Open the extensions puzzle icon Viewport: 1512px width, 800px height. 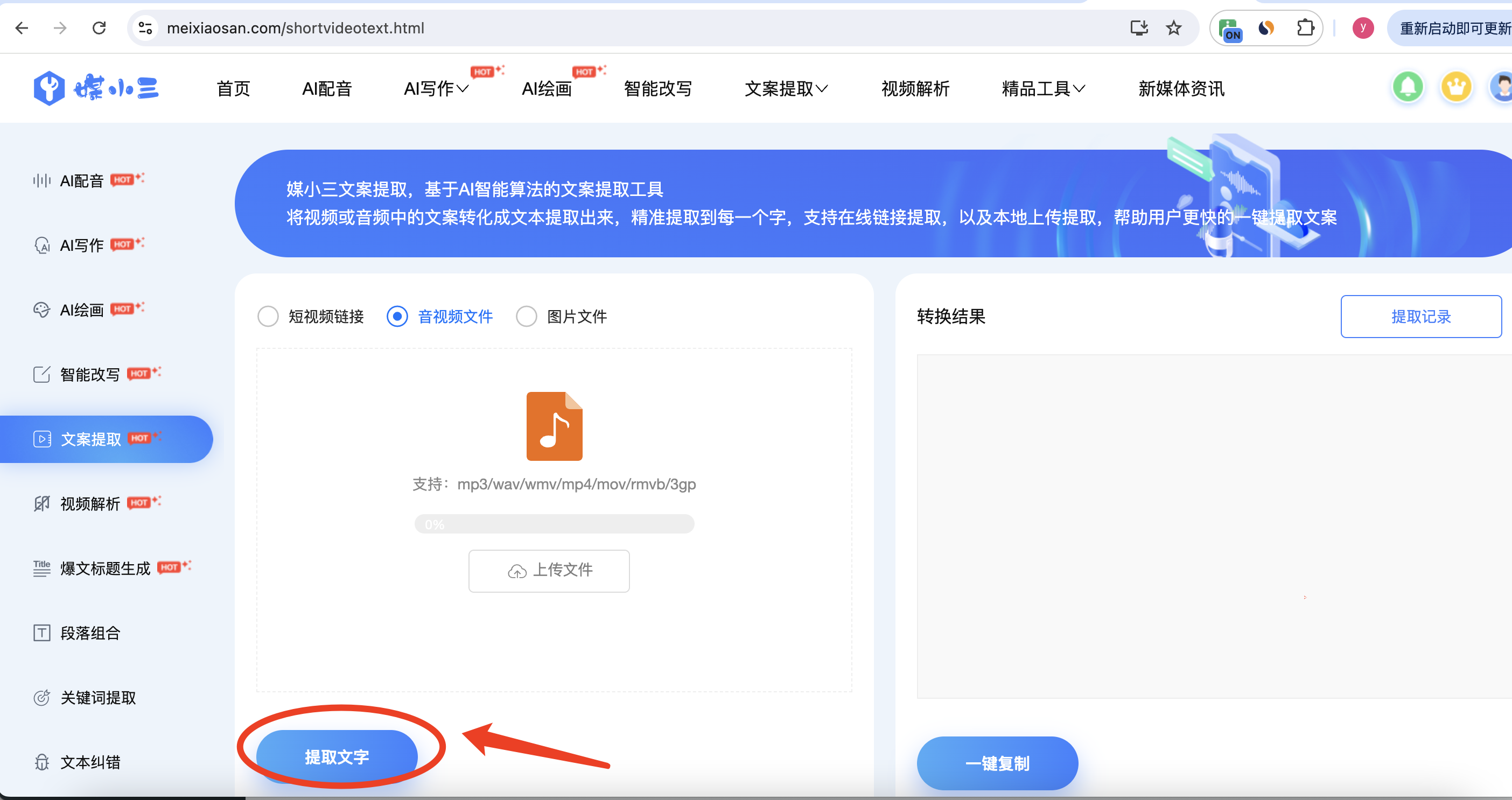1305,27
